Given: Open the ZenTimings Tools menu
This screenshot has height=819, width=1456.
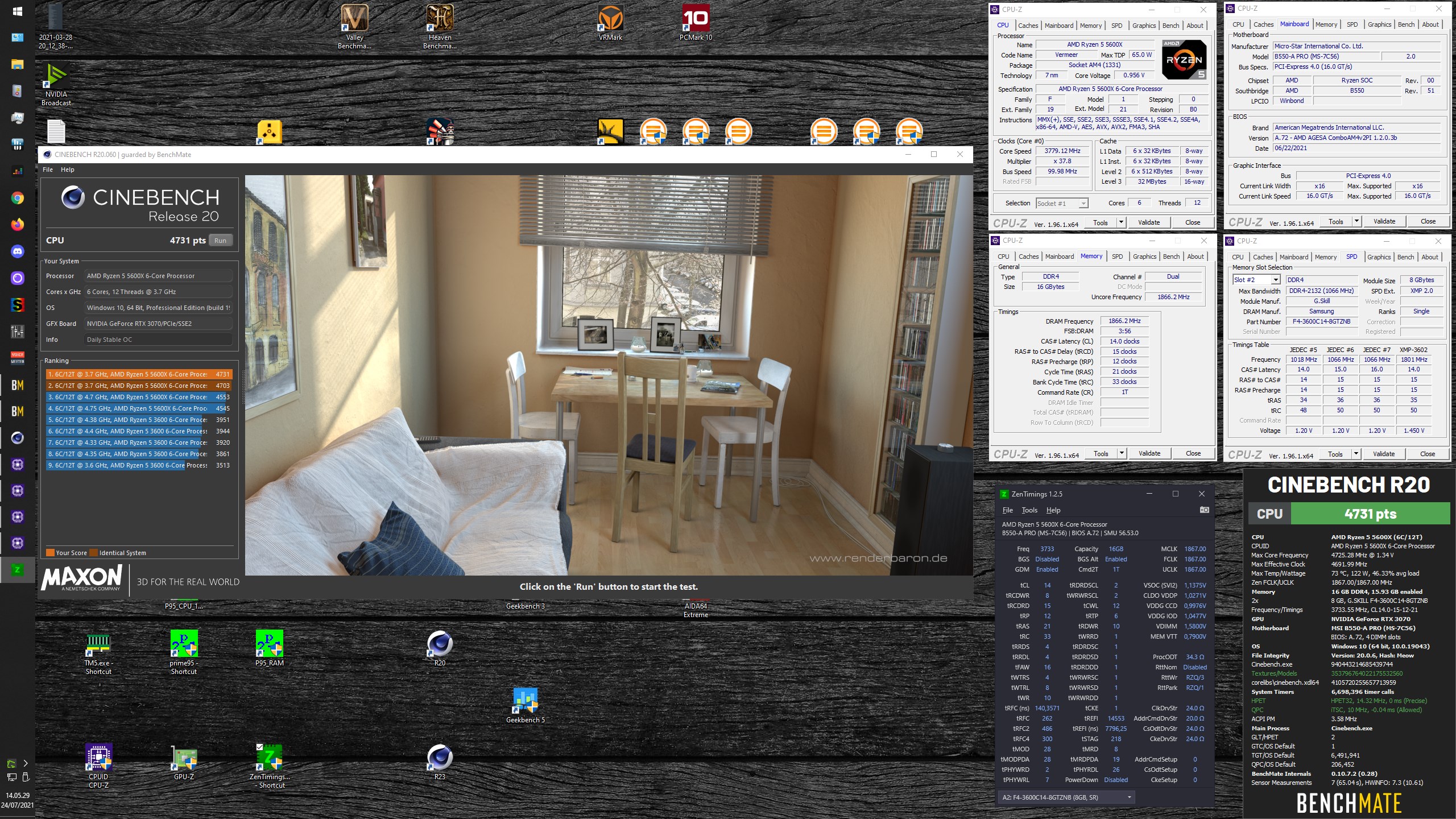Looking at the screenshot, I should [x=1029, y=510].
